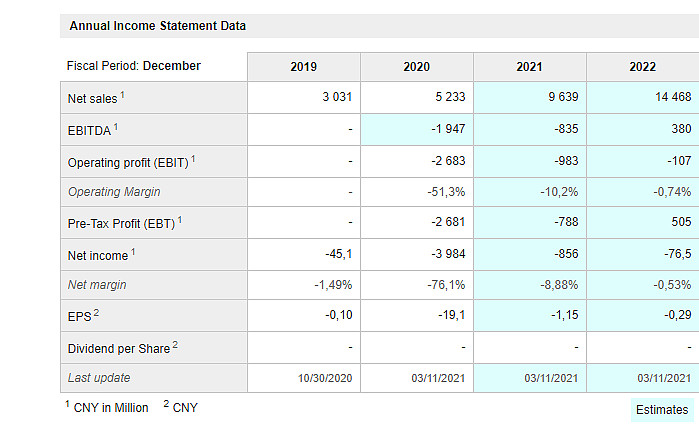699x446 pixels.
Task: Select the 2022 column header
Action: [642, 67]
